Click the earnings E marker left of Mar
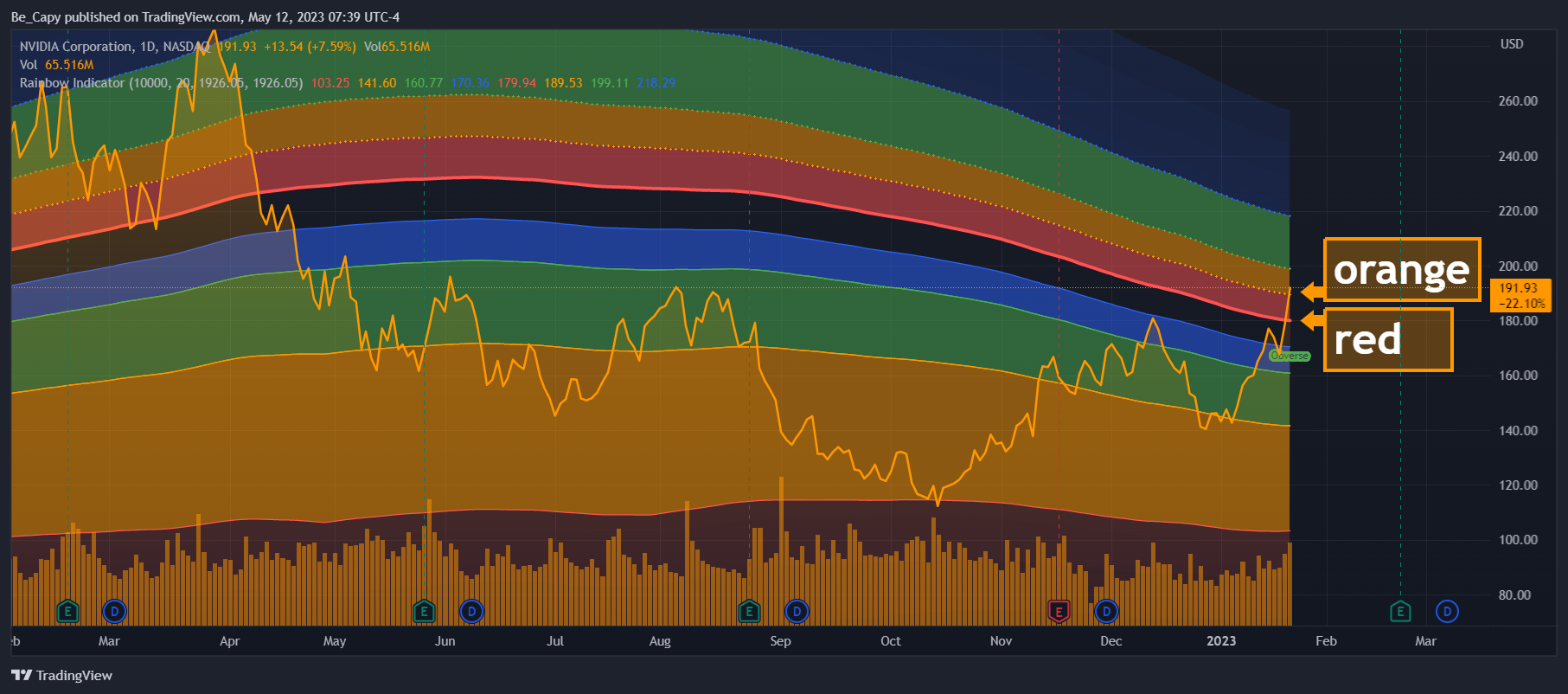Viewport: 1568px width, 694px height. tap(67, 612)
